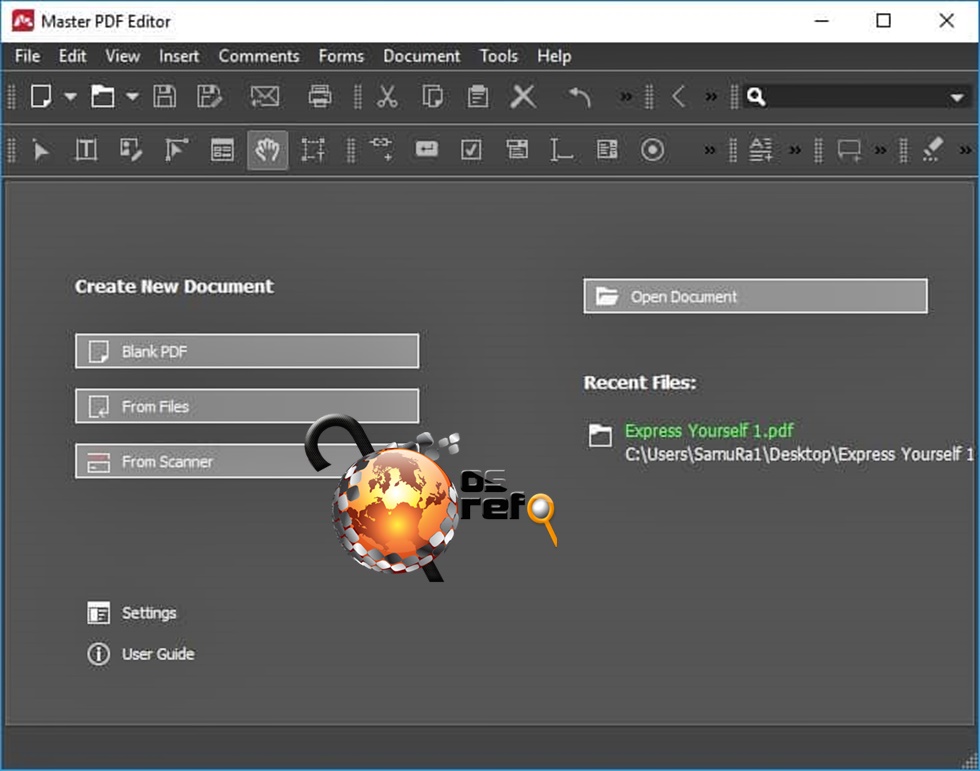Open the Tools menu

pyautogui.click(x=499, y=56)
